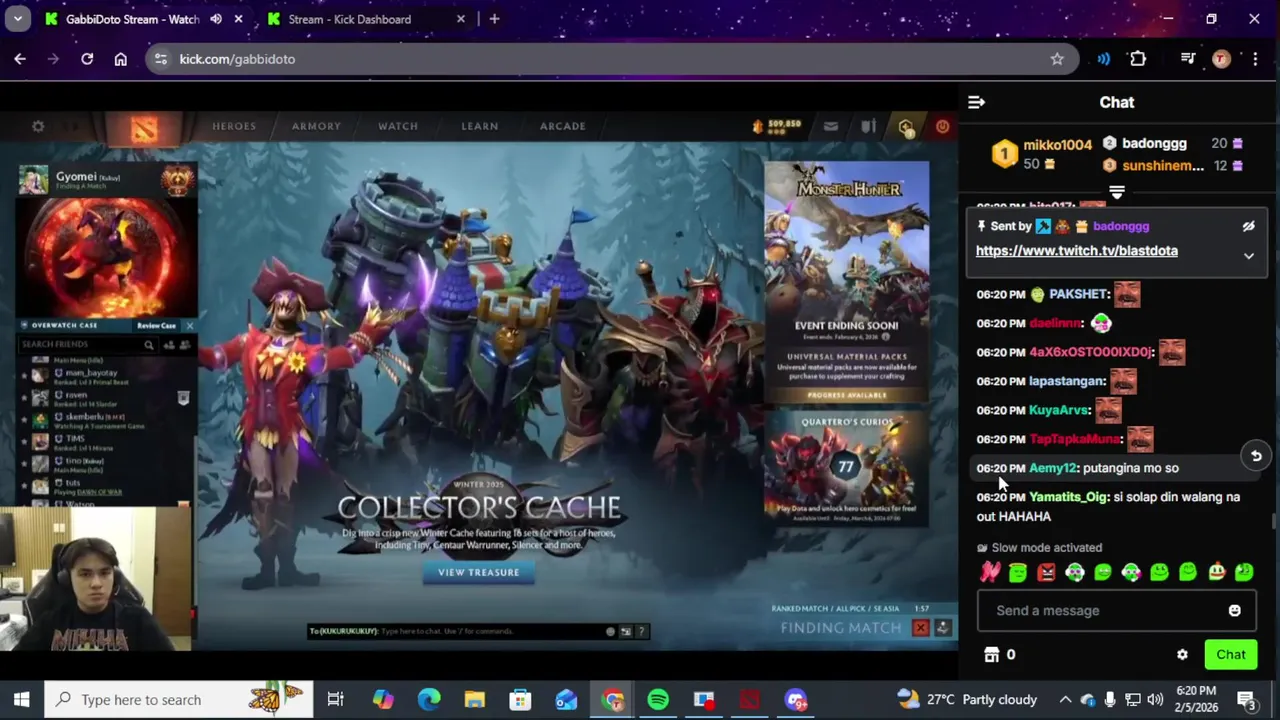Image resolution: width=1280 pixels, height=720 pixels.
Task: Reload the kick.com page
Action: coord(87,59)
